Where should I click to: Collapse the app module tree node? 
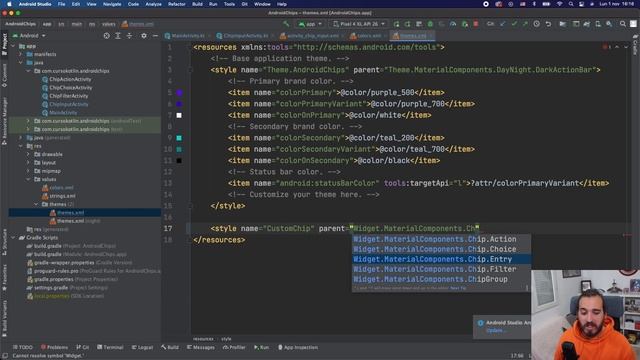(x=13, y=46)
